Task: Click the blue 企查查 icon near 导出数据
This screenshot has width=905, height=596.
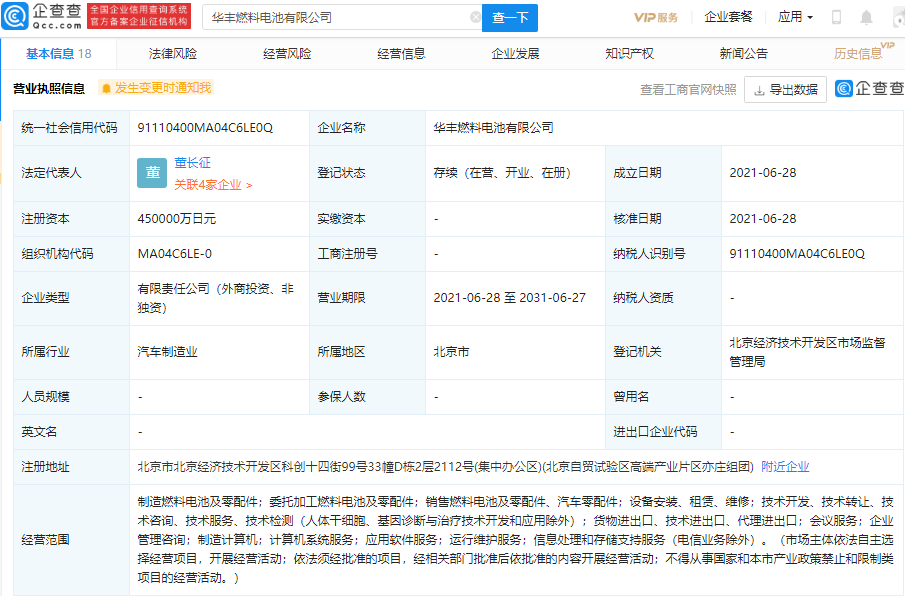Action: (x=845, y=89)
